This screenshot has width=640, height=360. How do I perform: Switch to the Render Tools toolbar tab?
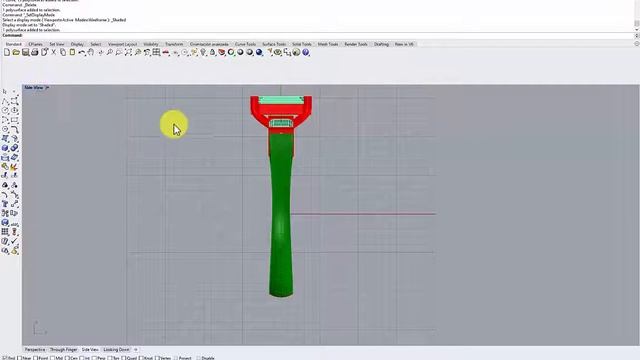[x=356, y=44]
